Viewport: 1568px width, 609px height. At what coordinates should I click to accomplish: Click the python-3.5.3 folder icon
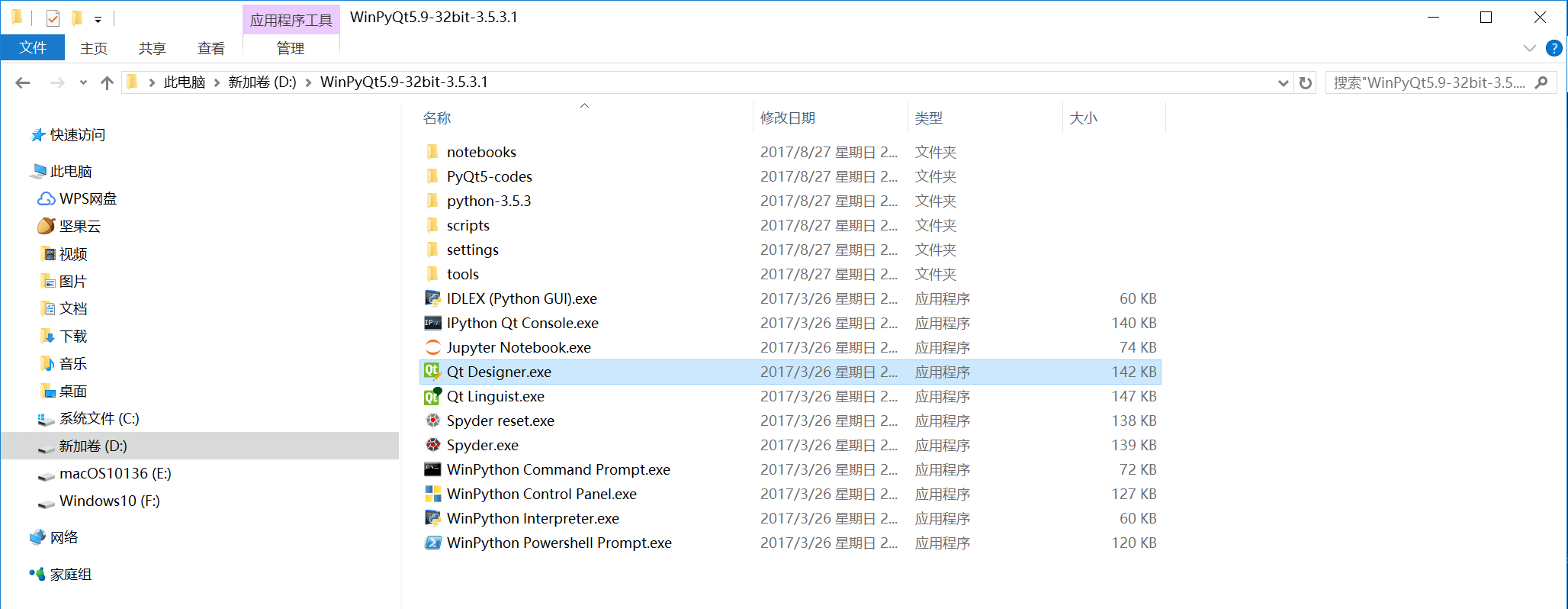[432, 201]
